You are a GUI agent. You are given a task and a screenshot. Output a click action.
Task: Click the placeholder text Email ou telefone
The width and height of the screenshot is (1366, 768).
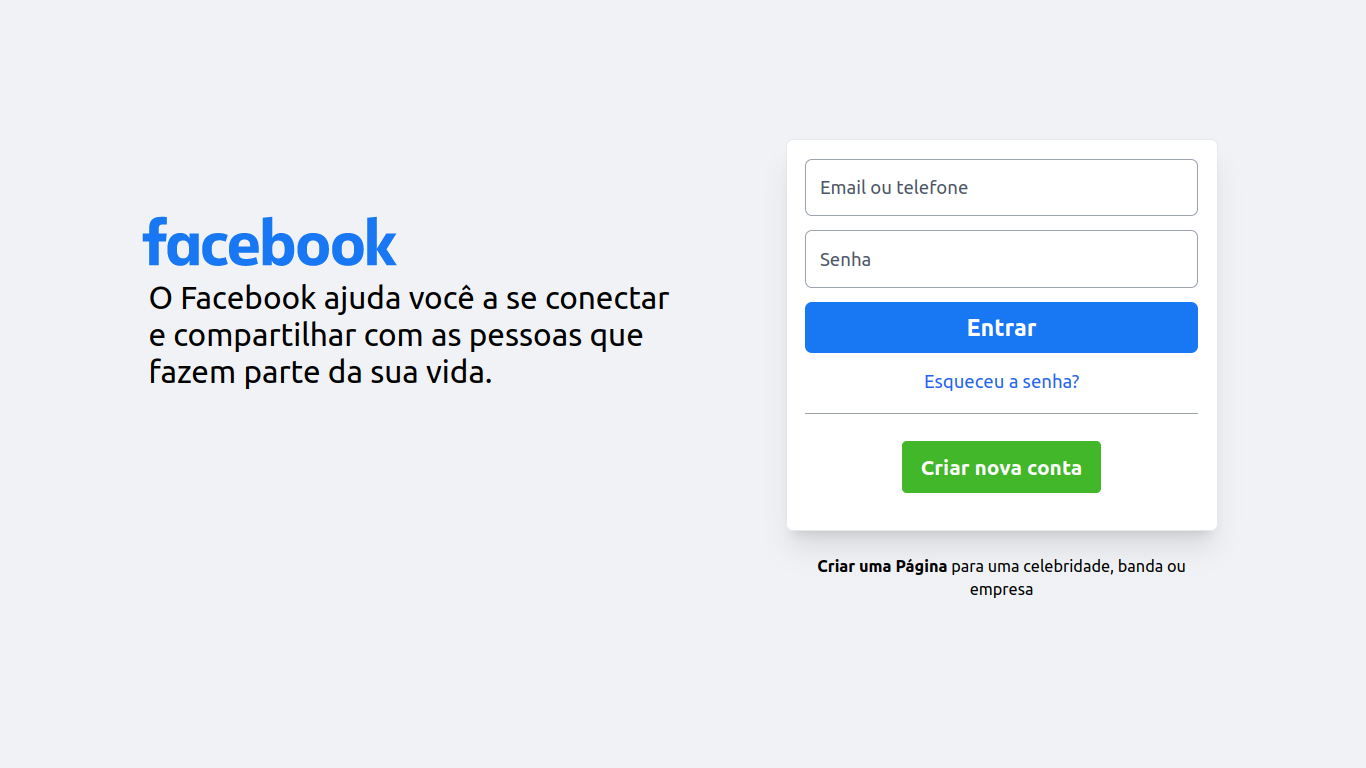[894, 187]
